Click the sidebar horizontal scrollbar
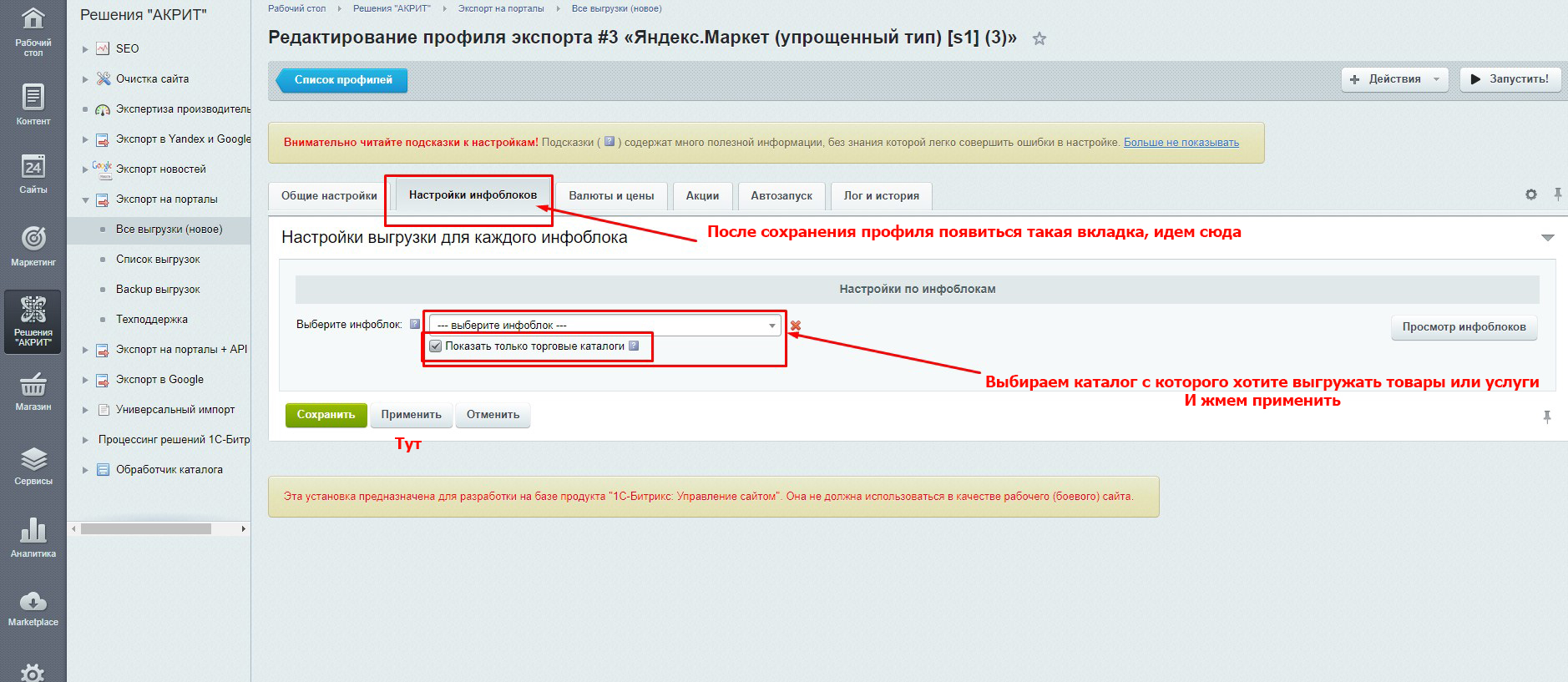This screenshot has height=682, width=1568. pos(146,528)
